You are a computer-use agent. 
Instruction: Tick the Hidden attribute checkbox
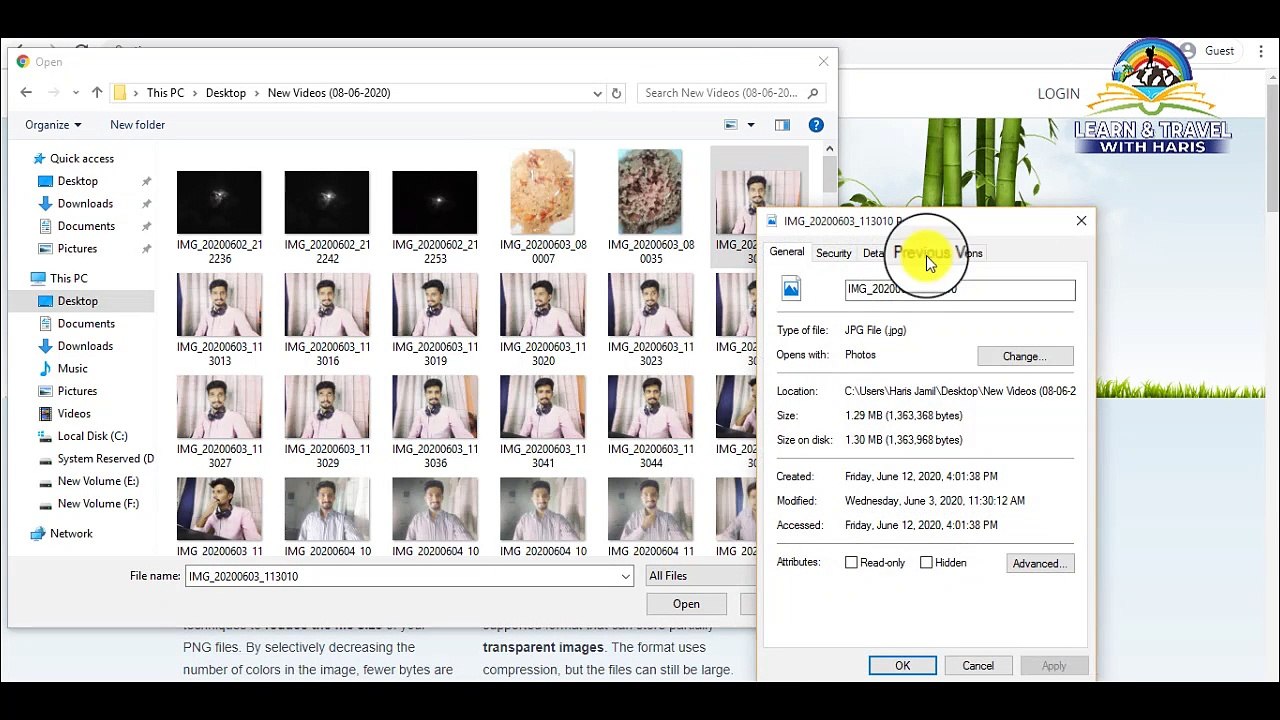coord(926,563)
